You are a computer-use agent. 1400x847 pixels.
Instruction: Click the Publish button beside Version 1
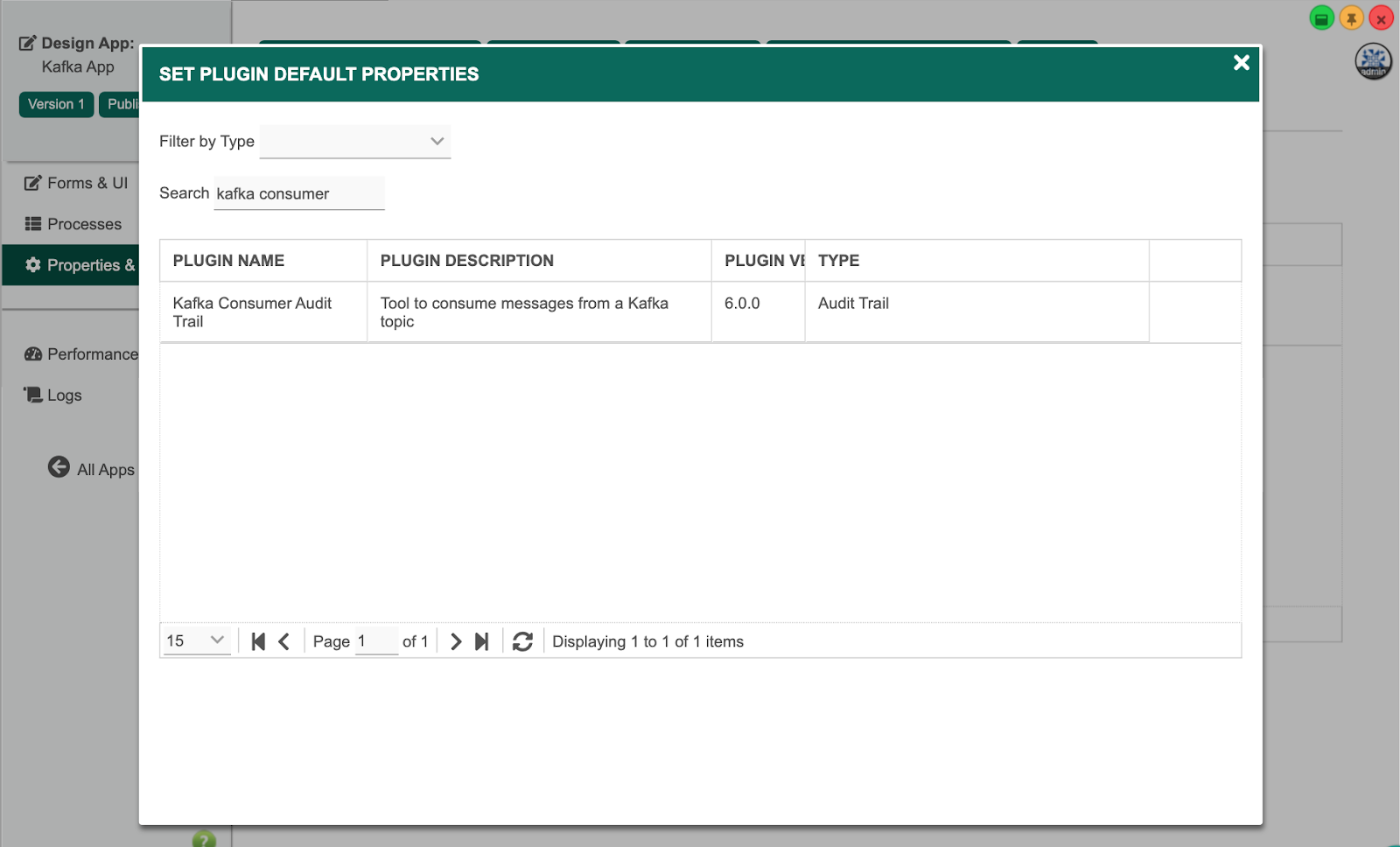[120, 104]
